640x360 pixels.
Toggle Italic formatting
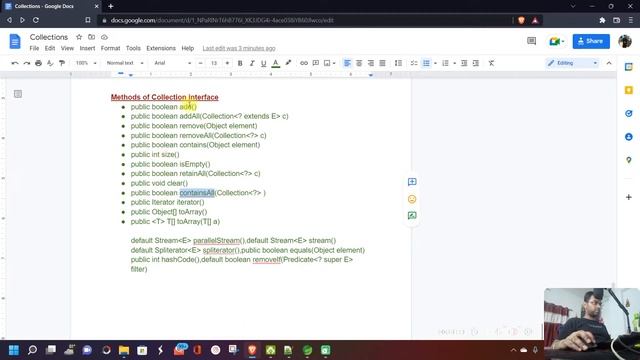(x=252, y=63)
